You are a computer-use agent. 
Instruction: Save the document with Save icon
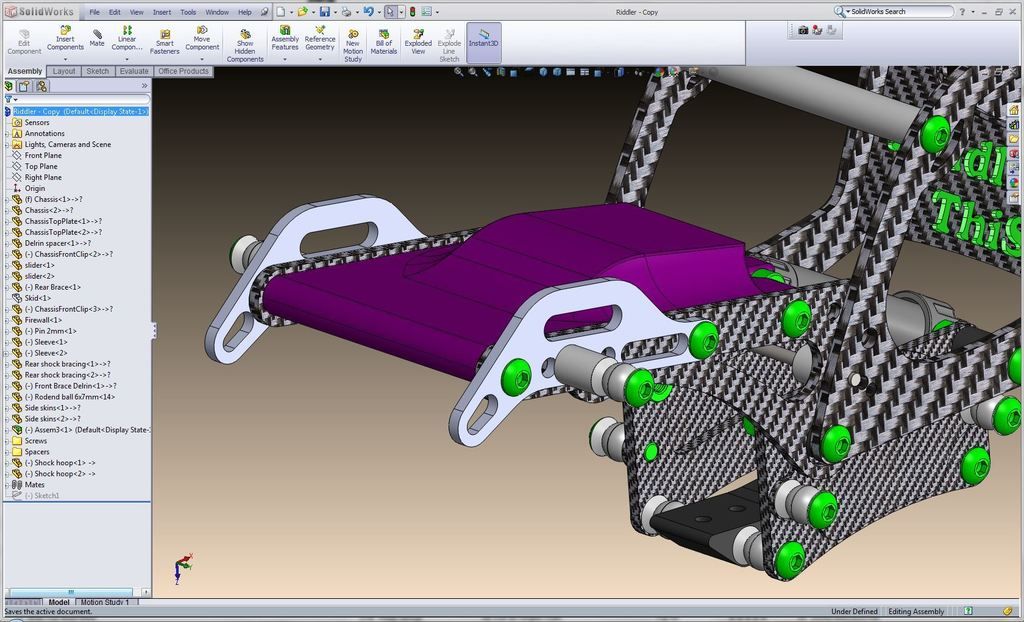click(x=325, y=12)
